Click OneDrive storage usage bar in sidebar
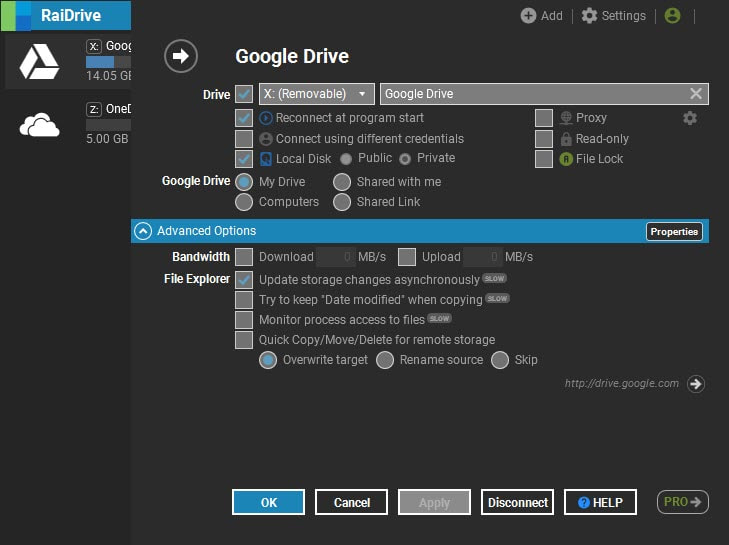 (x=108, y=125)
